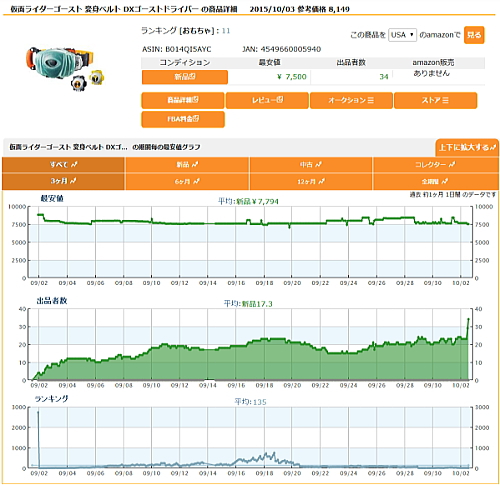
Task: Select the 6ヶ月 period tab
Action: tap(187, 182)
